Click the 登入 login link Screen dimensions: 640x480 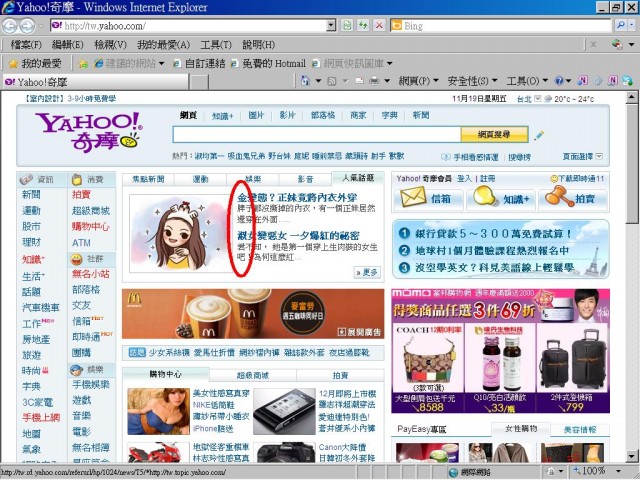(464, 179)
